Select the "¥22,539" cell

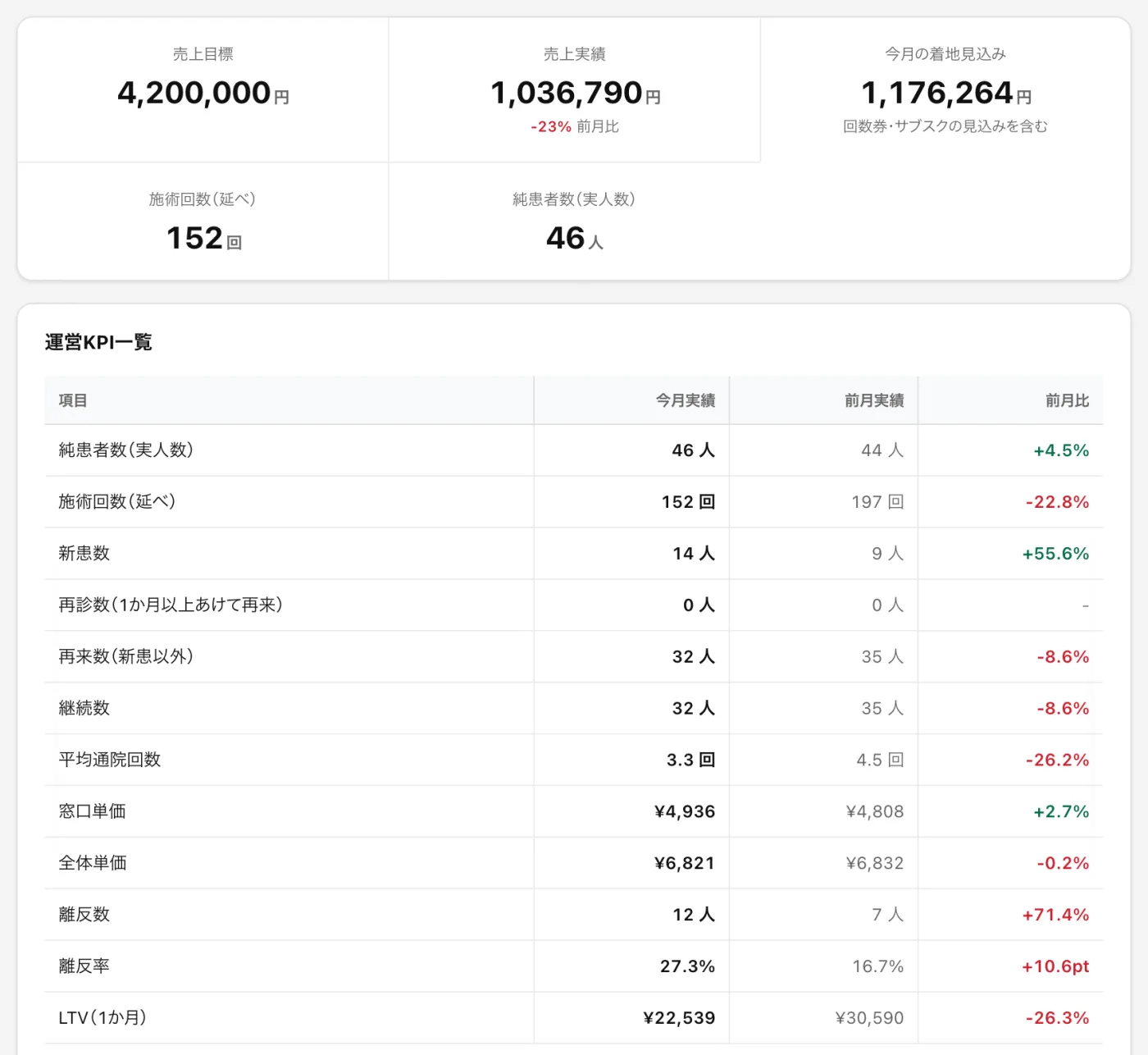(x=679, y=1018)
